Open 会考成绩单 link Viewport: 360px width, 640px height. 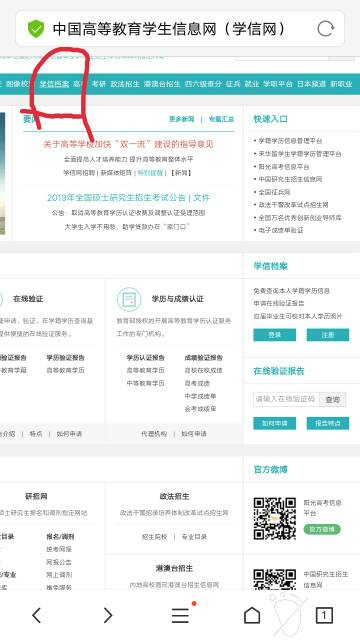(x=200, y=409)
